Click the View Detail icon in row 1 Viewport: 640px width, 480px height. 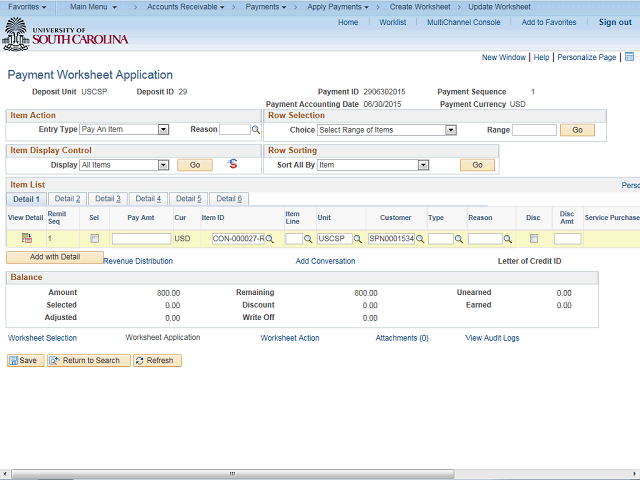tap(27, 239)
